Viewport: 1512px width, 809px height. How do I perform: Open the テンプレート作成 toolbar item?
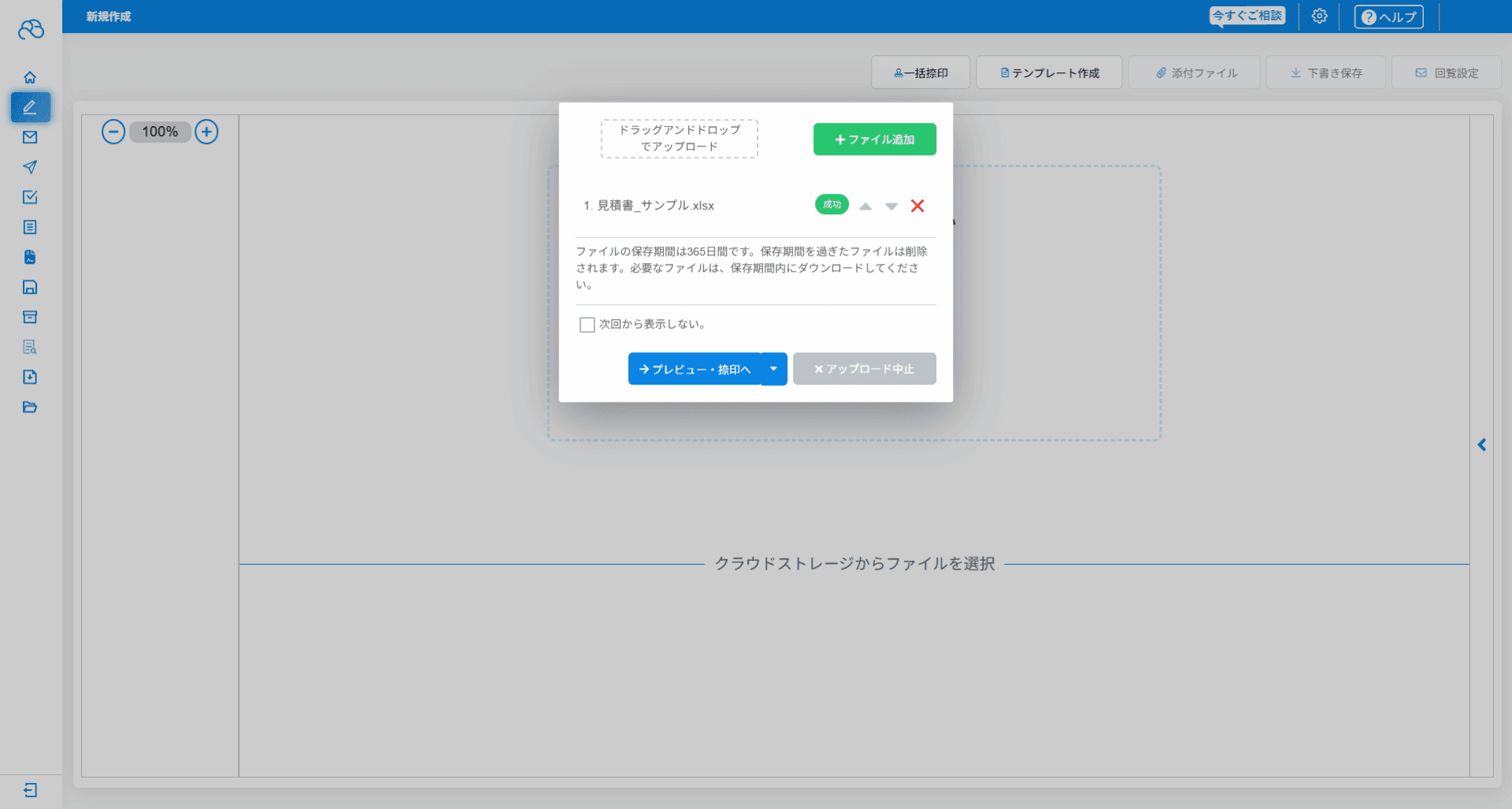coord(1049,72)
